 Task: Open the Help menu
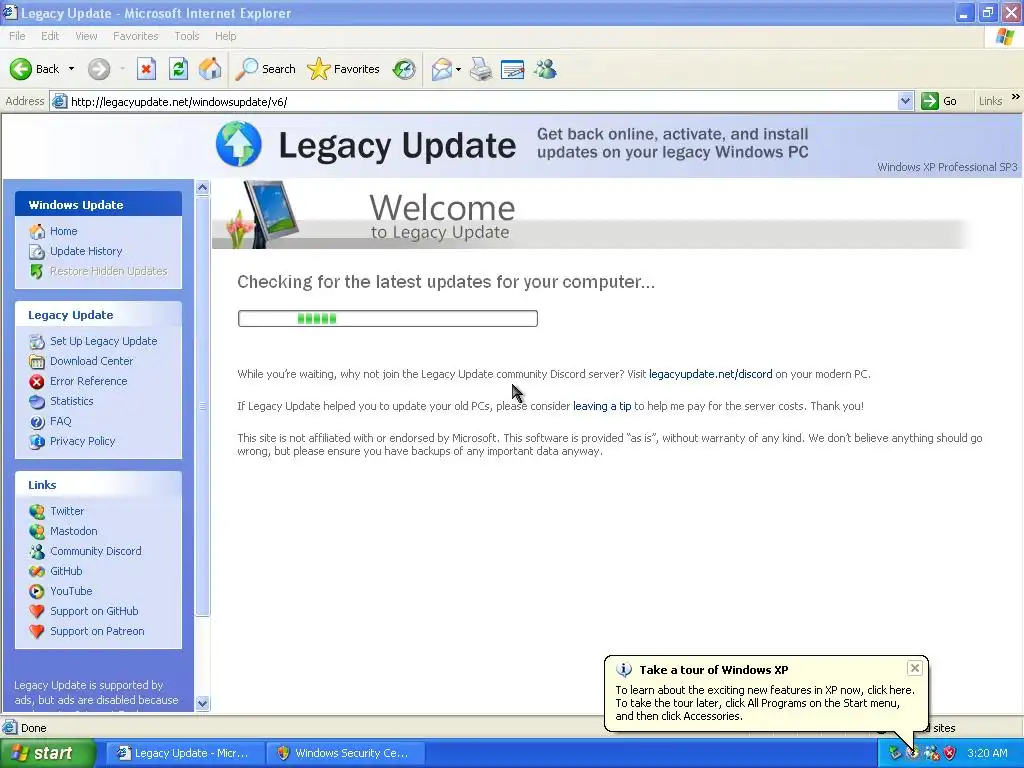click(x=225, y=36)
